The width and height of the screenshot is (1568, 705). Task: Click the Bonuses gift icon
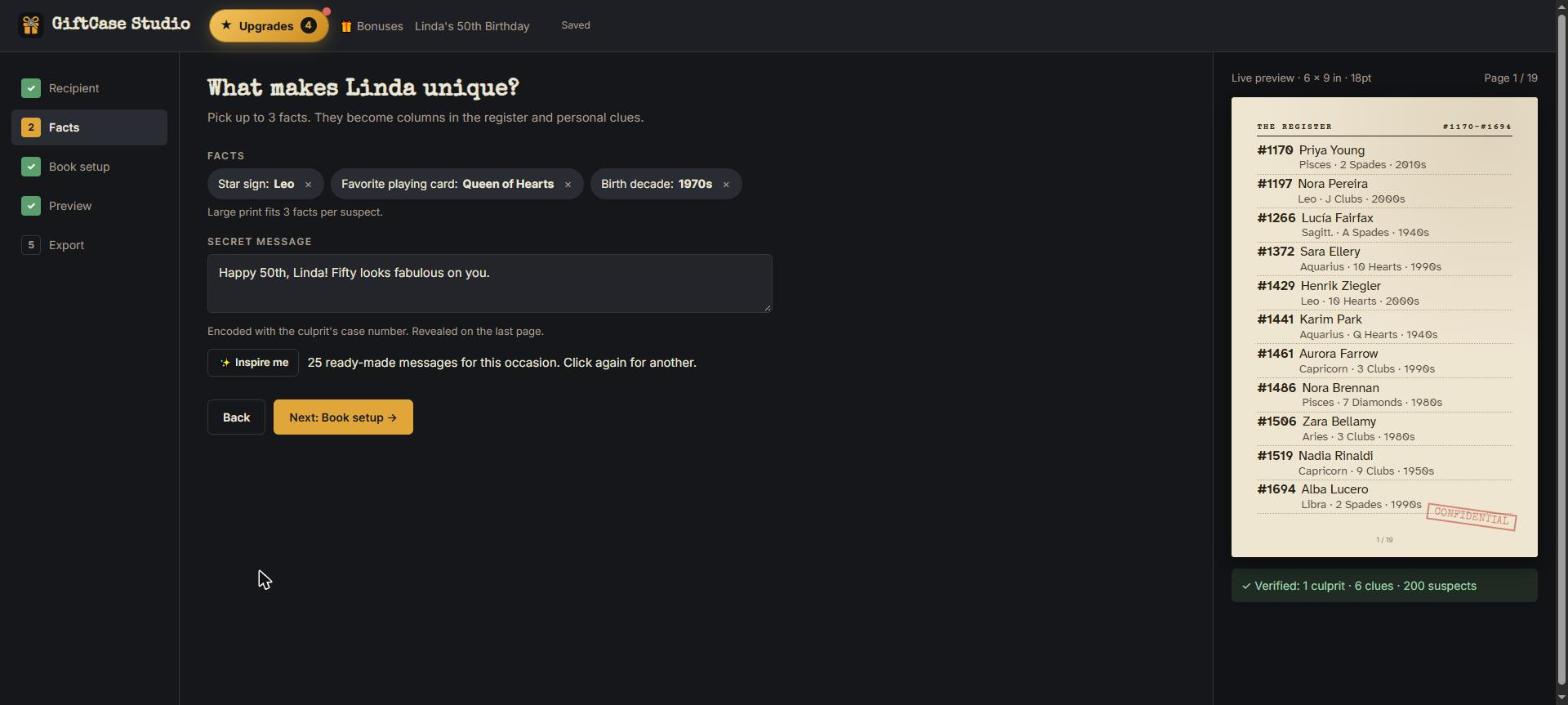pyautogui.click(x=346, y=26)
